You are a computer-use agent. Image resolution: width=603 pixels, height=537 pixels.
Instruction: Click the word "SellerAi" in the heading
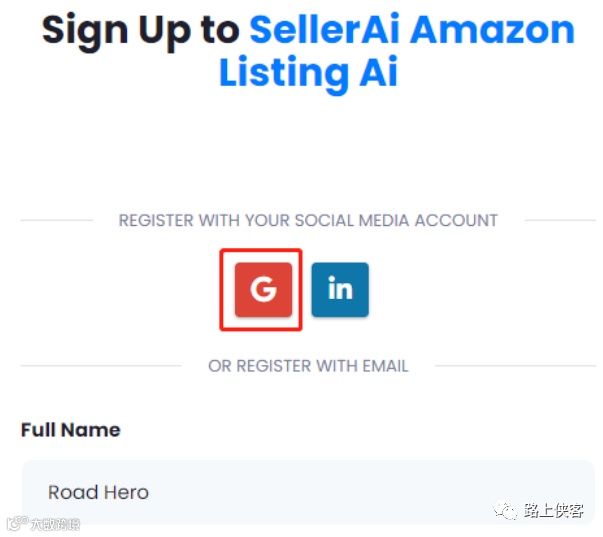pos(324,30)
